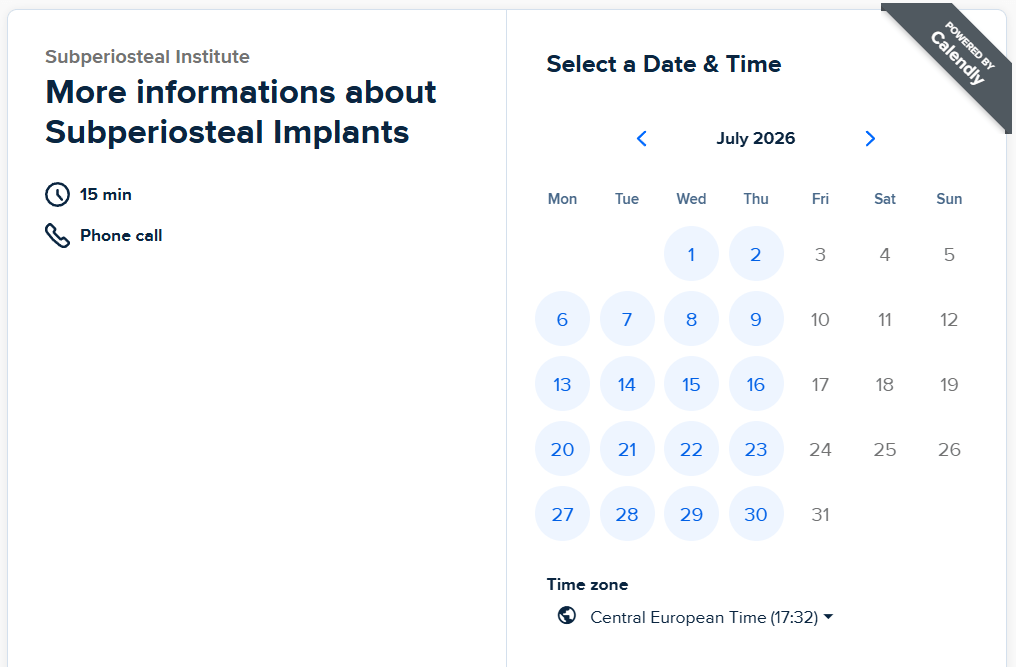Click the time zone dropdown caret arrow
Image resolution: width=1016 pixels, height=667 pixels.
(828, 617)
